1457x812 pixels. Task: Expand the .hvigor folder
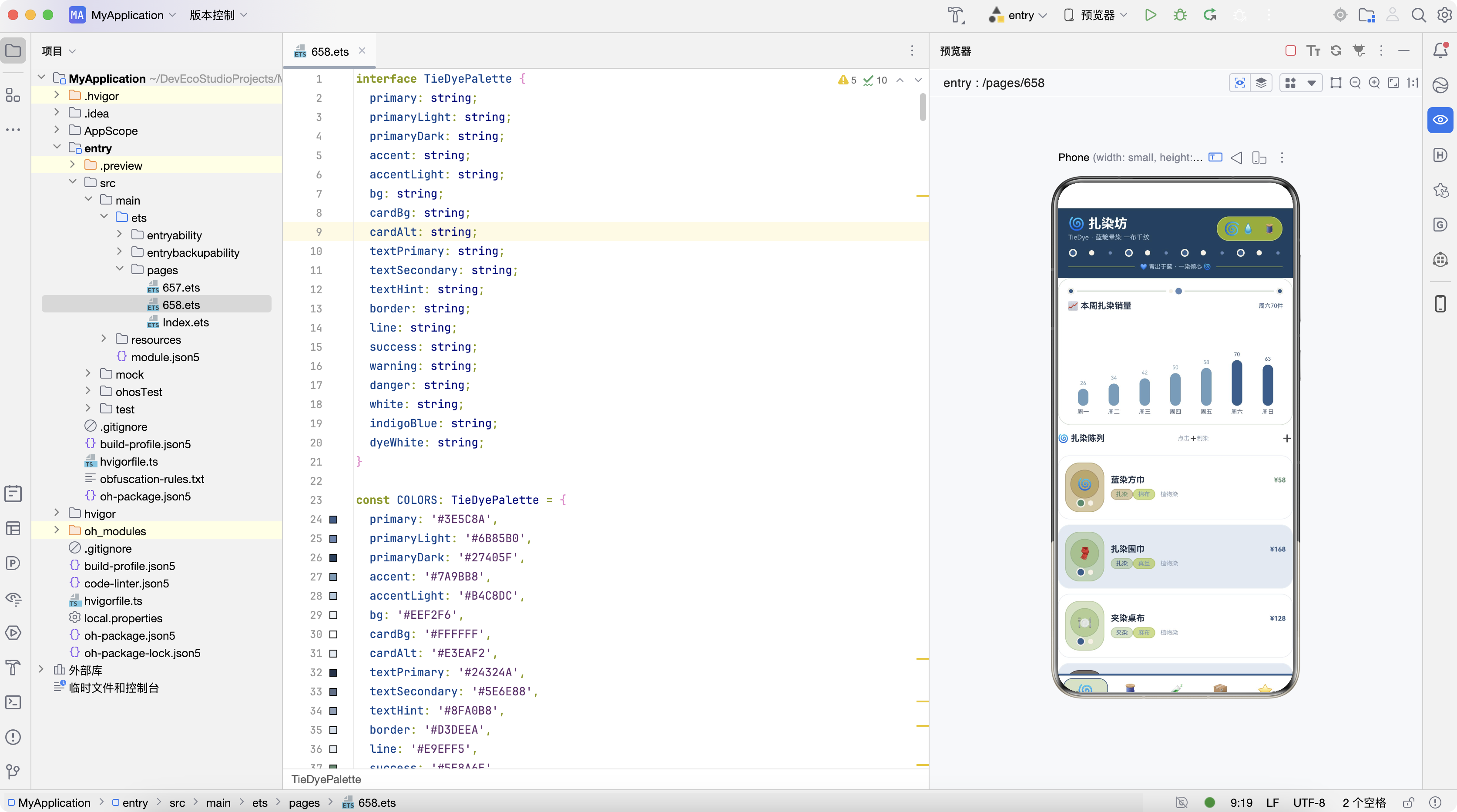pos(57,96)
